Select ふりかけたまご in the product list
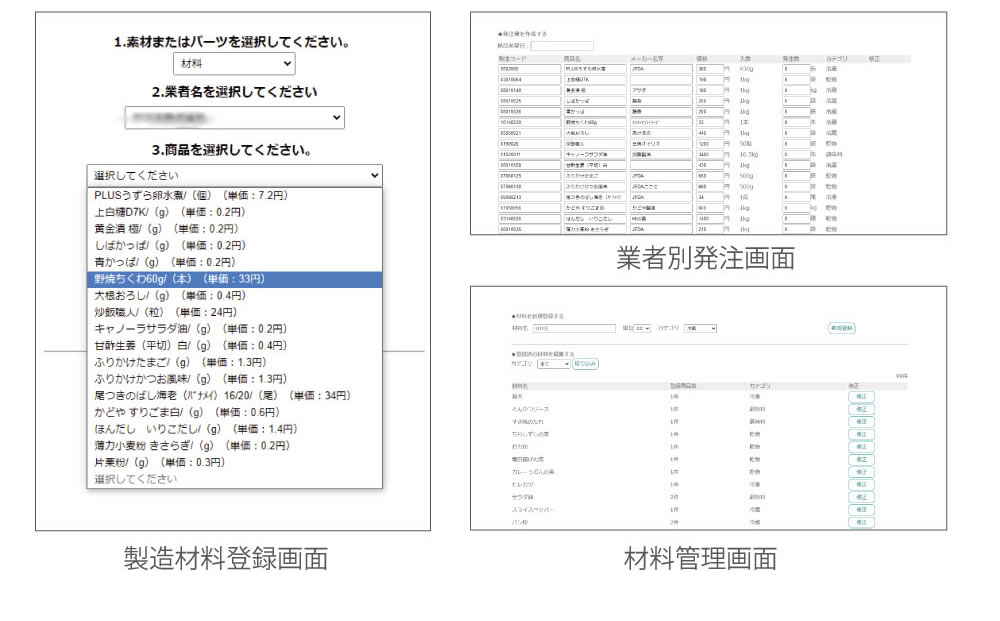 234,362
